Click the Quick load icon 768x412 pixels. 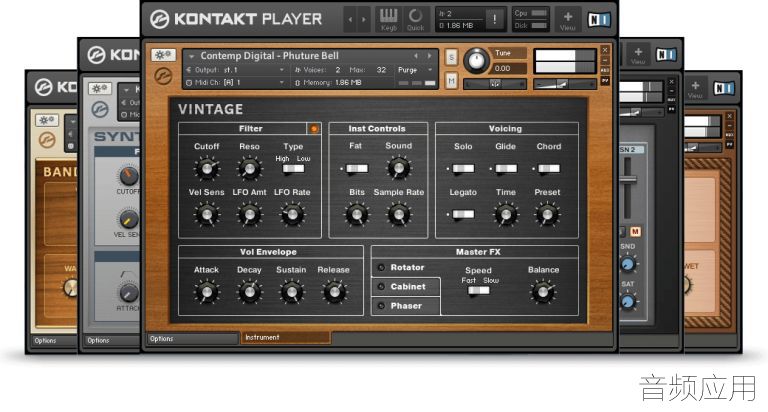[x=415, y=20]
